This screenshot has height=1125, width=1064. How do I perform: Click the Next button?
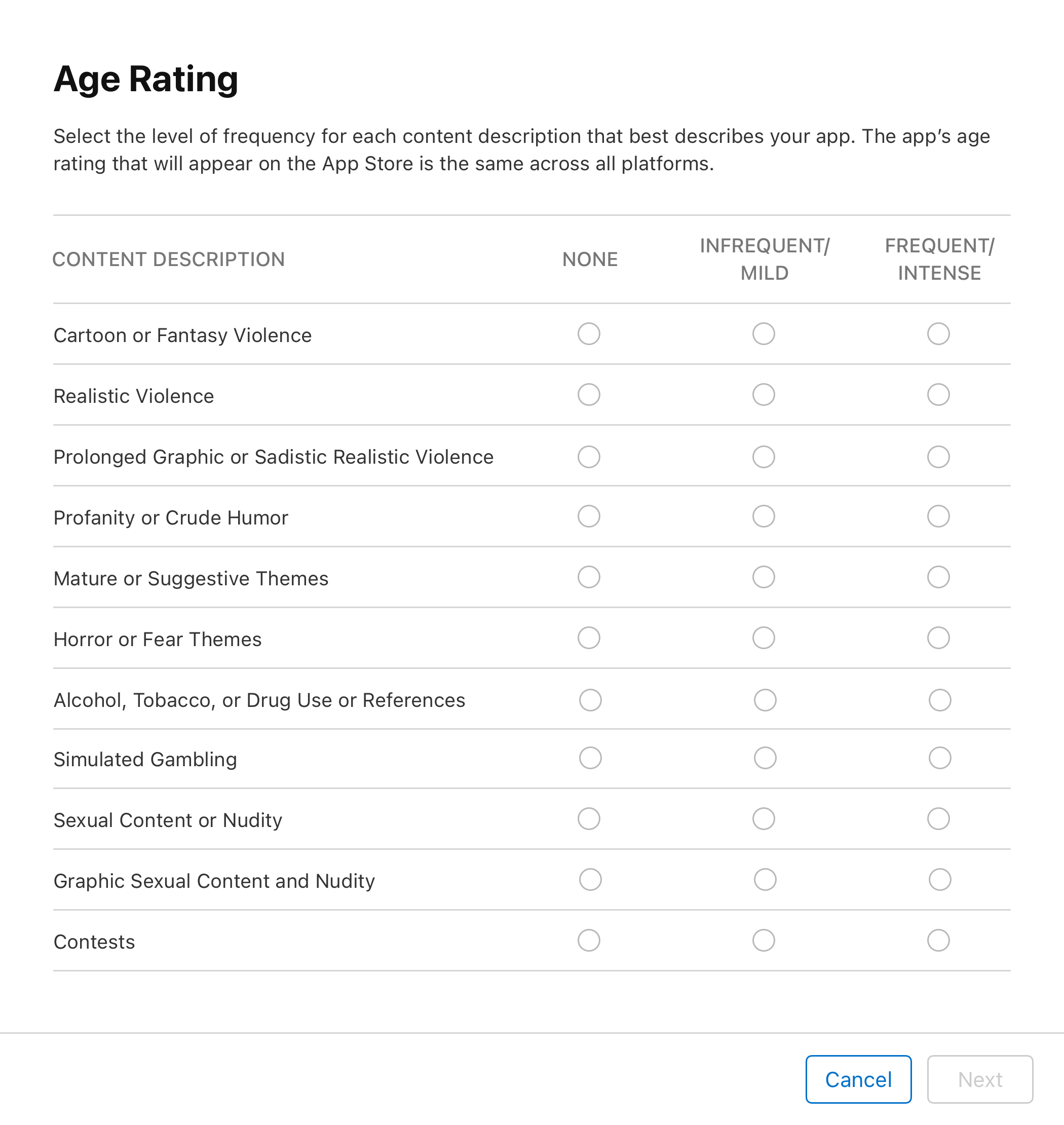pos(978,1078)
